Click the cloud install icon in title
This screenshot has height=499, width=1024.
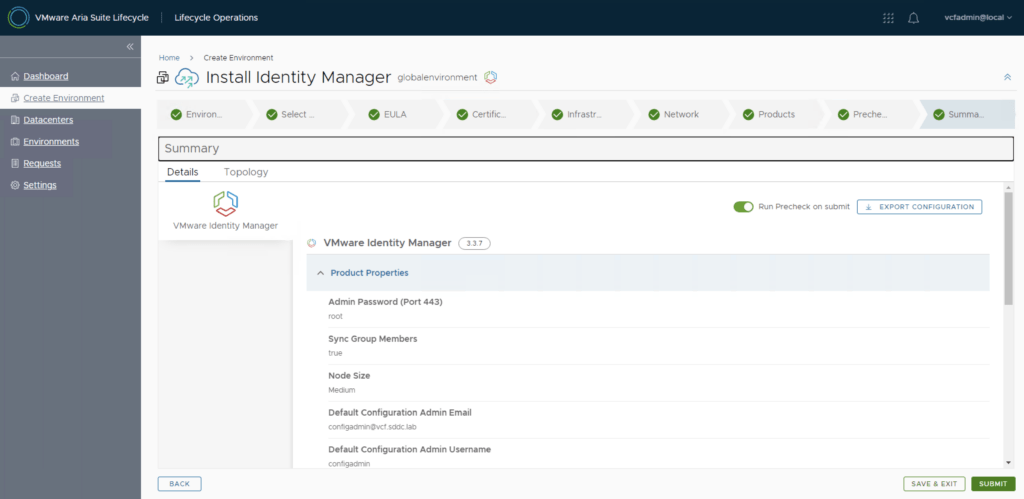click(187, 78)
